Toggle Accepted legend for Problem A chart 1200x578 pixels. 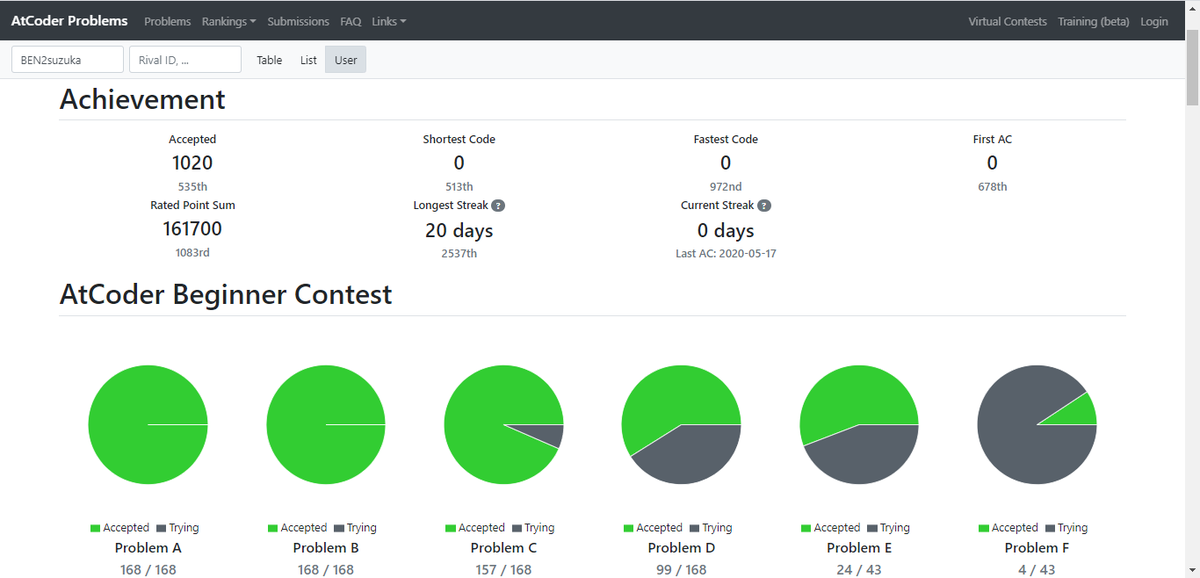[119, 528]
